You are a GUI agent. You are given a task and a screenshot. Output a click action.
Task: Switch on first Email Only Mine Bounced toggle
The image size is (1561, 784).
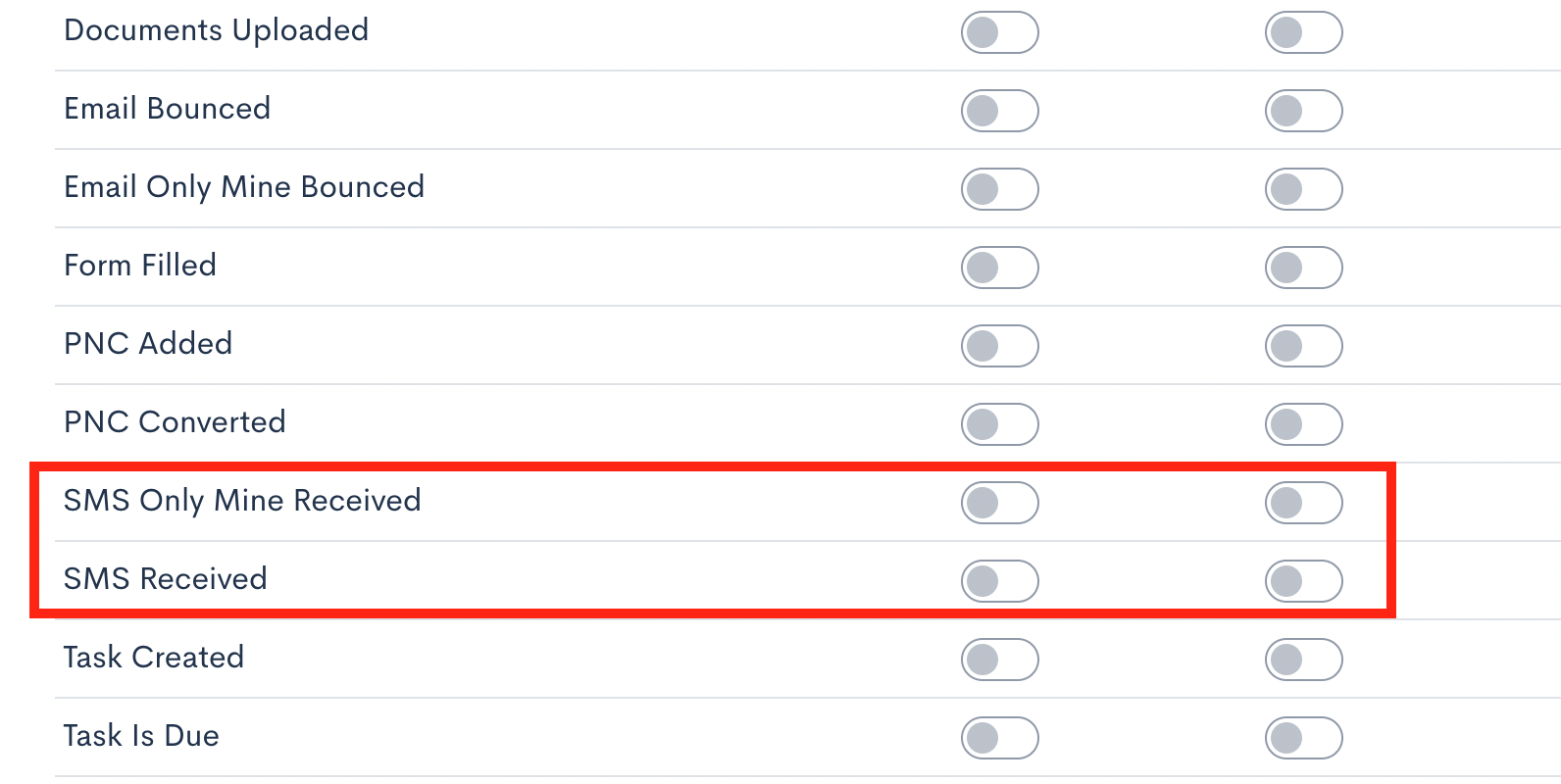(x=999, y=189)
